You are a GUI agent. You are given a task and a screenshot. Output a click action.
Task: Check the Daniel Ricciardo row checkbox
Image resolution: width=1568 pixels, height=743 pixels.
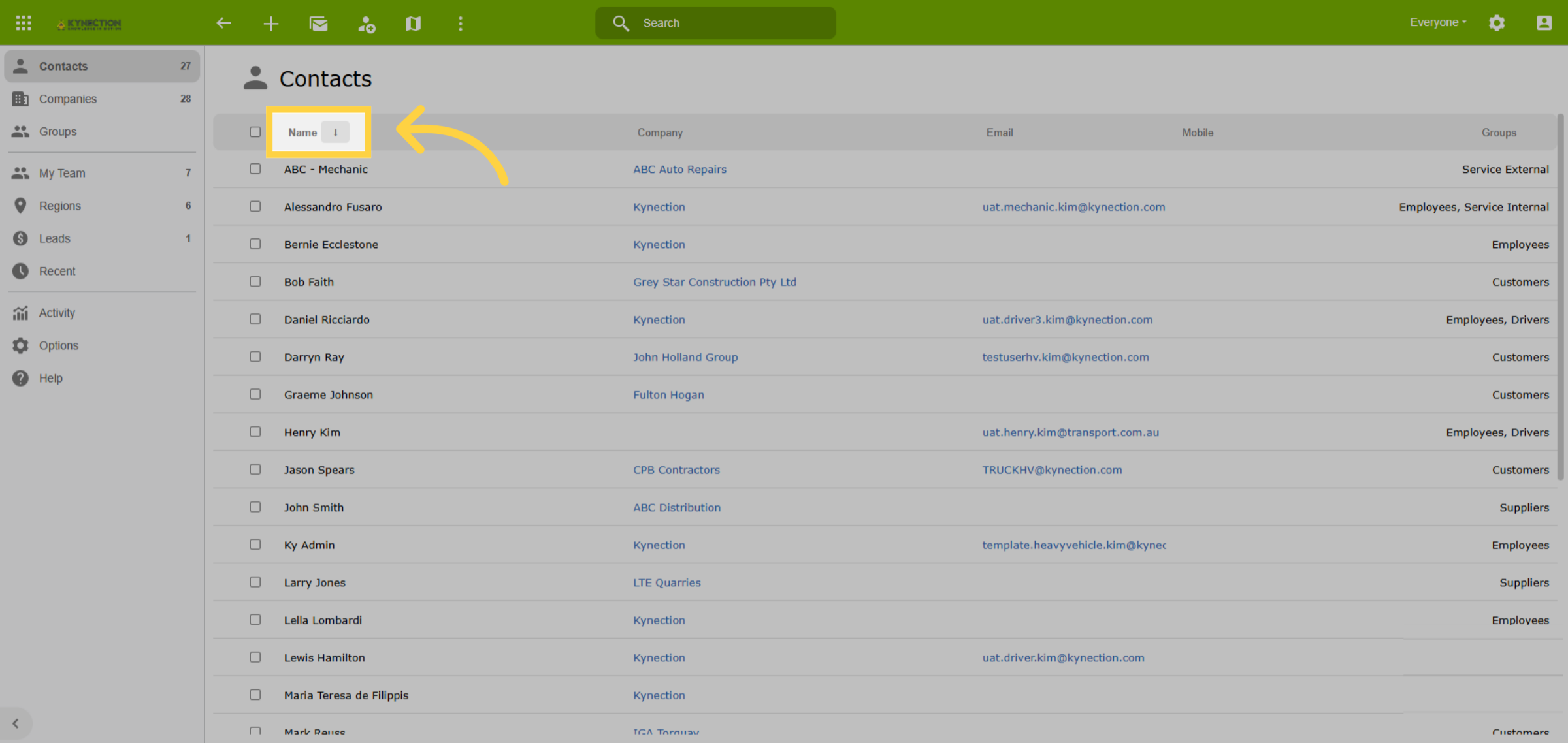255,319
